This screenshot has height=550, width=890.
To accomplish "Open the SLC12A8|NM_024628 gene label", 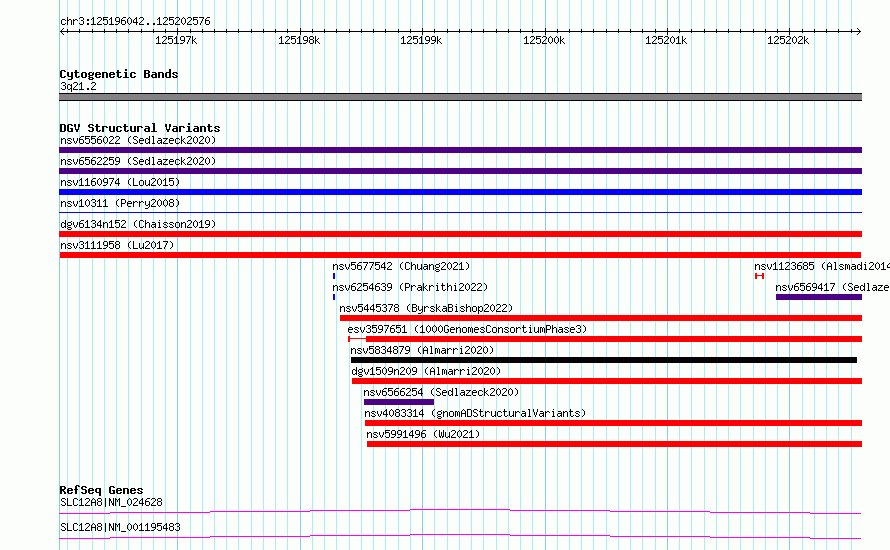I will [x=111, y=502].
